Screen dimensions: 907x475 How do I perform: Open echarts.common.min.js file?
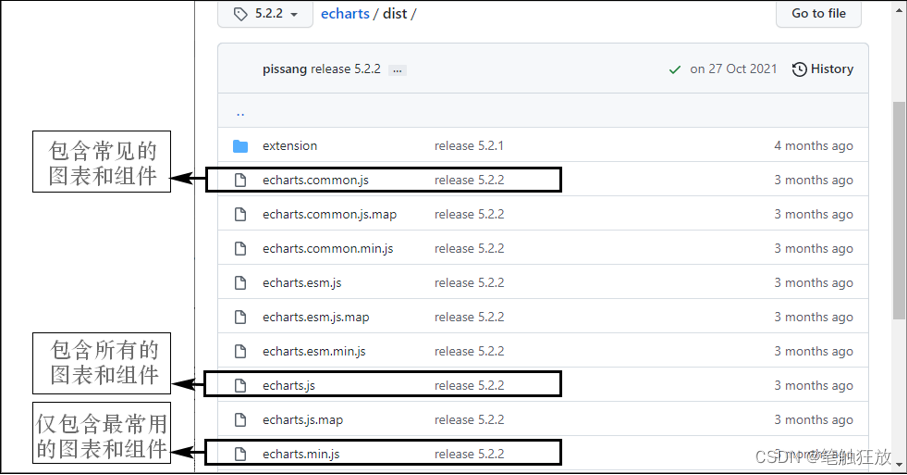point(328,248)
